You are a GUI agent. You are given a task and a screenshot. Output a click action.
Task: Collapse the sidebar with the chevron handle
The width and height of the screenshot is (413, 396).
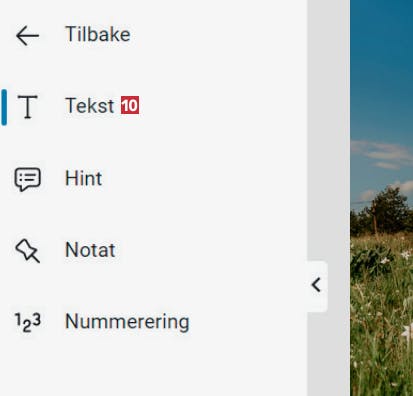click(317, 286)
